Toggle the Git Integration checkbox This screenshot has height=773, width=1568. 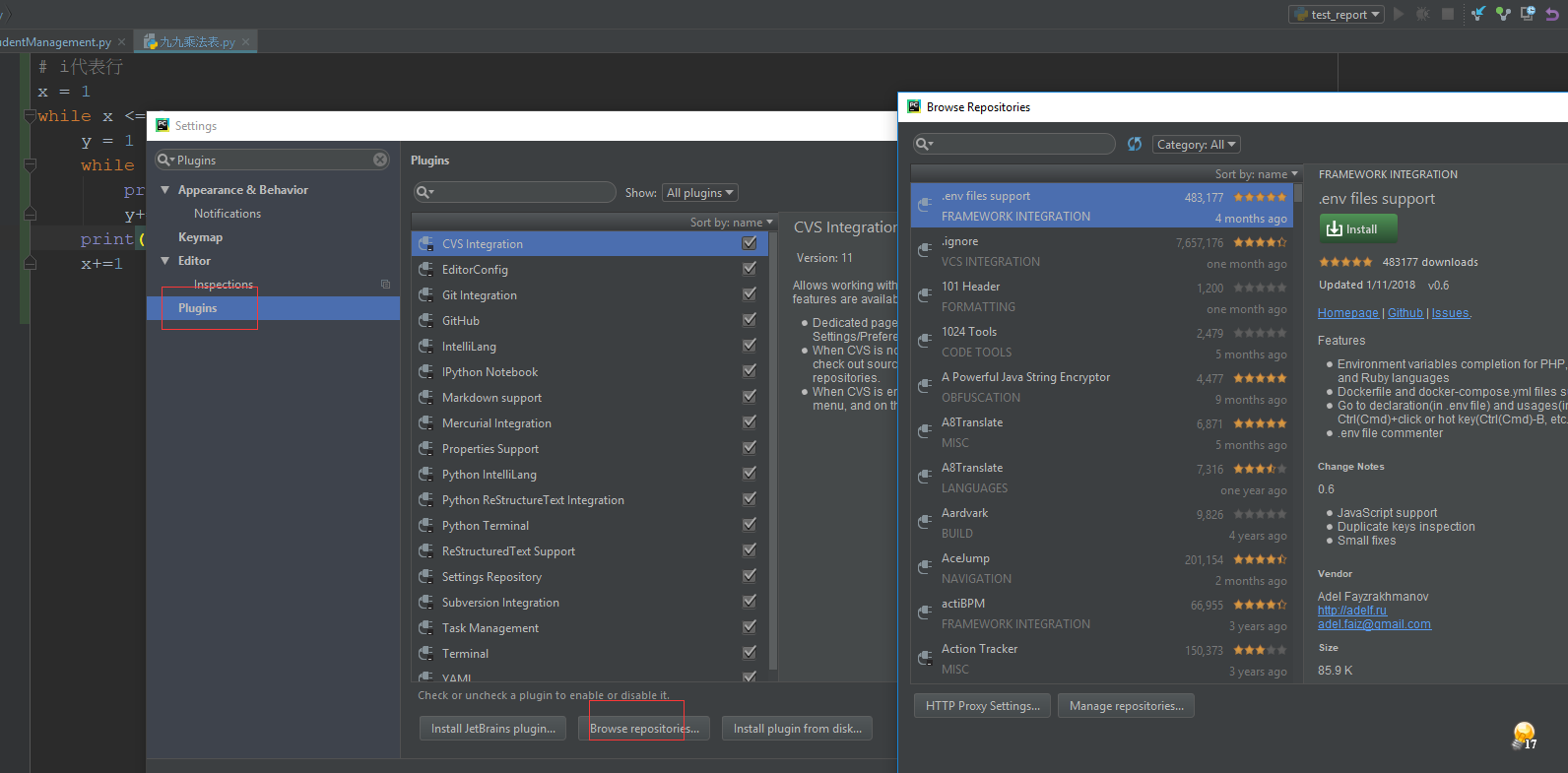coord(750,293)
